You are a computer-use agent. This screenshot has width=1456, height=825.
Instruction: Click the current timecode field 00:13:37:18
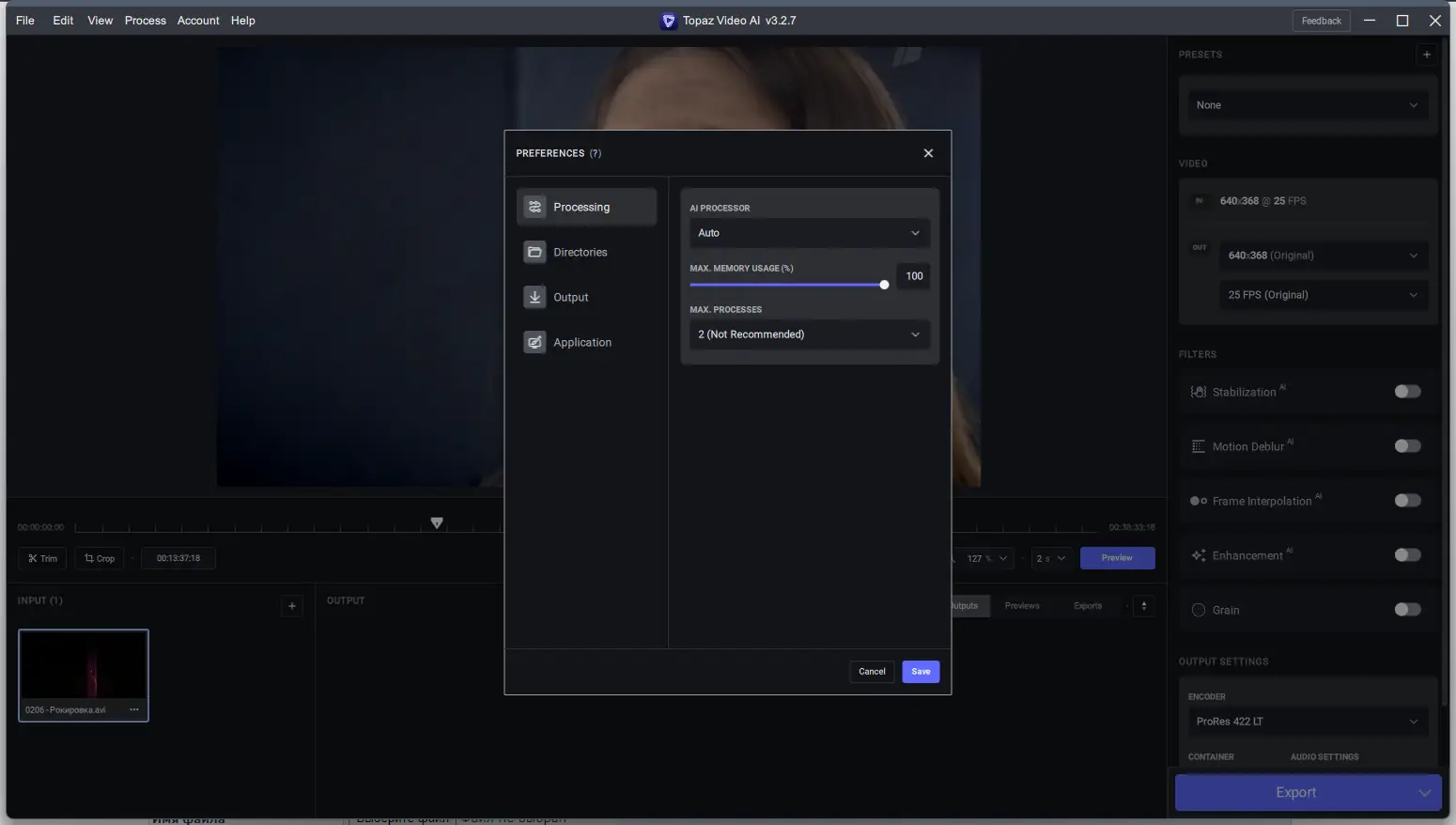click(178, 558)
